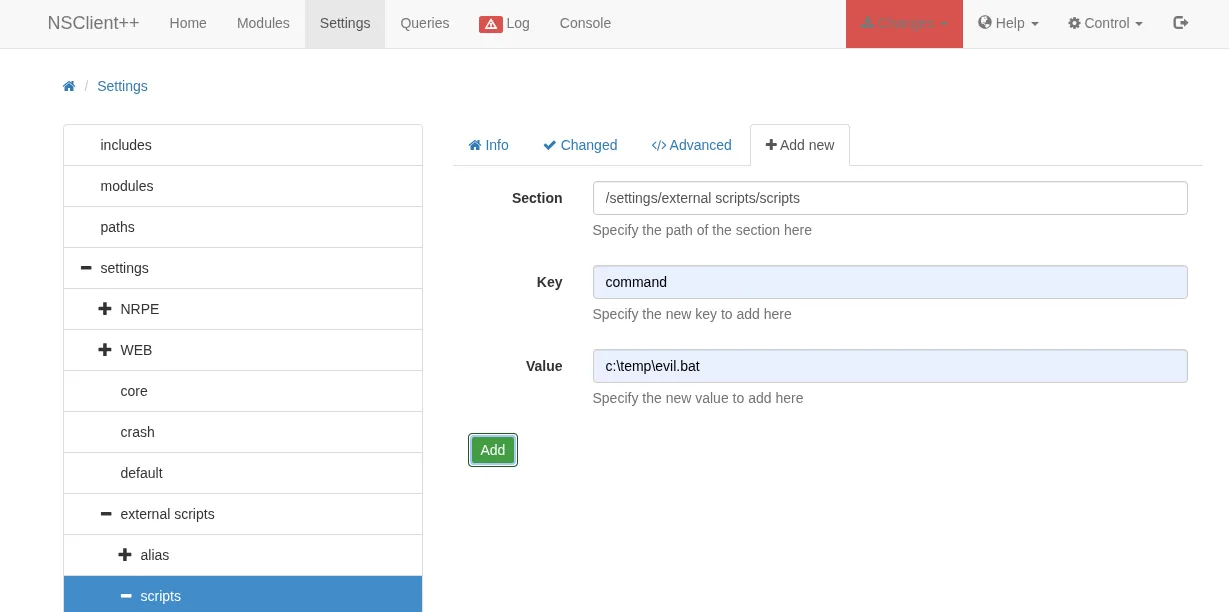Select the paths tree item
This screenshot has height=612, width=1229.
pyautogui.click(x=243, y=227)
